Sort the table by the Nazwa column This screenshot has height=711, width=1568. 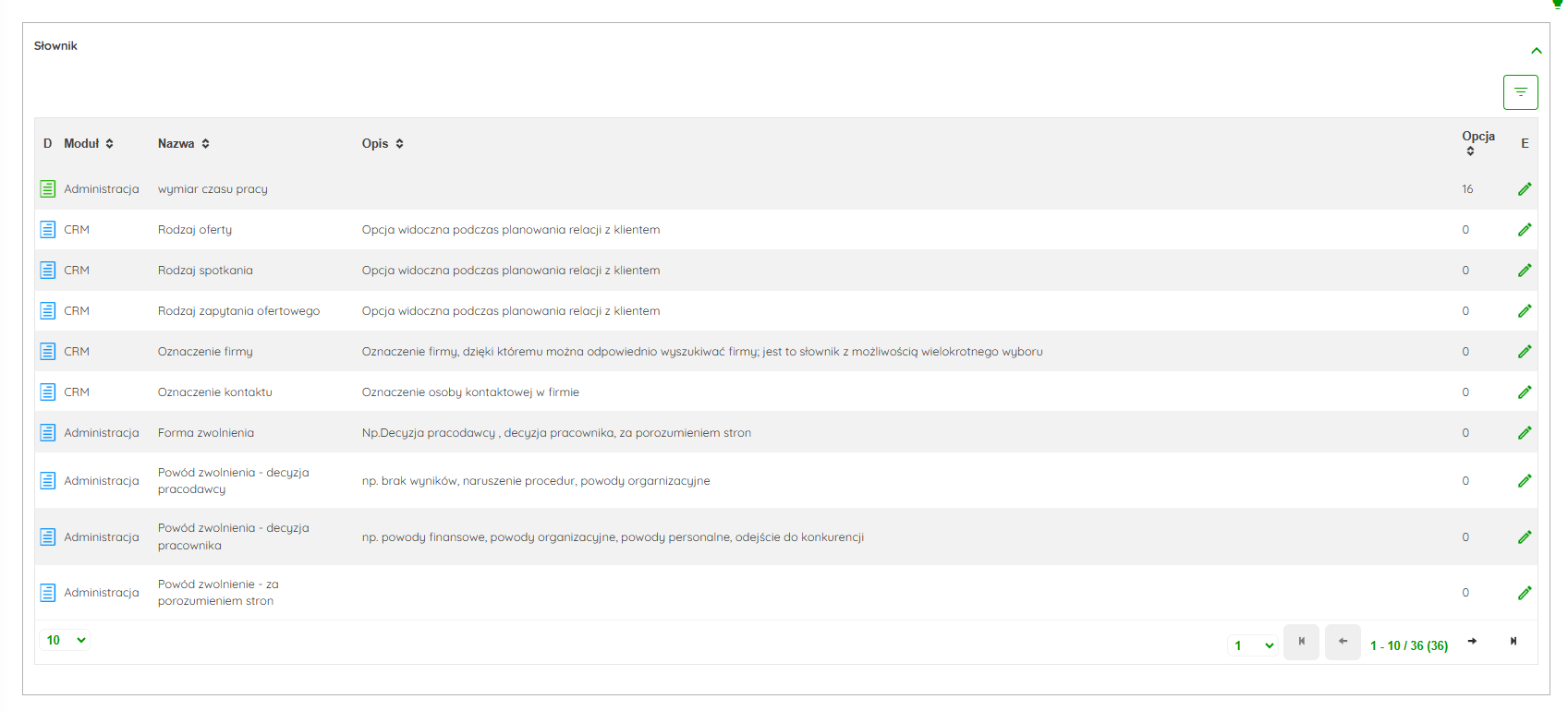pyautogui.click(x=205, y=144)
